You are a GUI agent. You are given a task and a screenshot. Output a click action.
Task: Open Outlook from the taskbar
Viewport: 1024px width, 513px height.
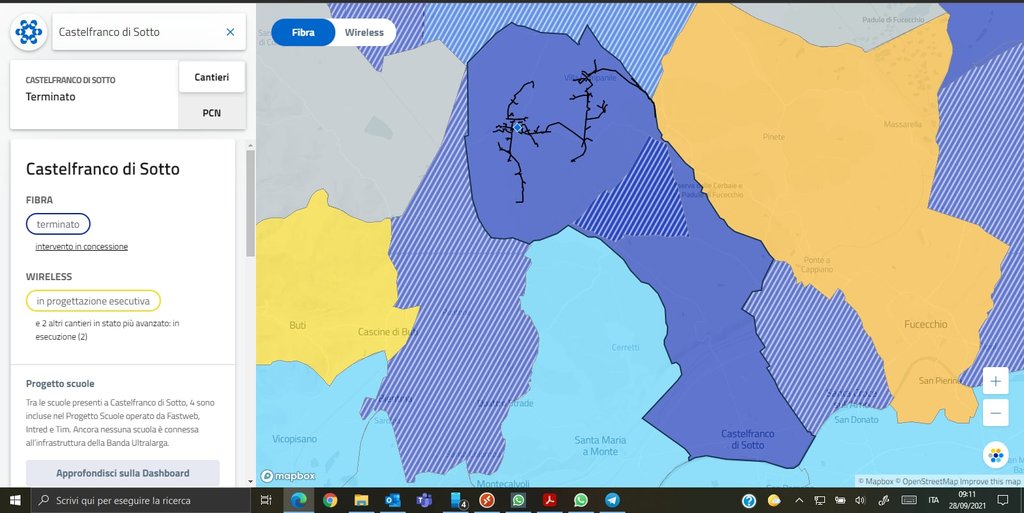[391, 500]
